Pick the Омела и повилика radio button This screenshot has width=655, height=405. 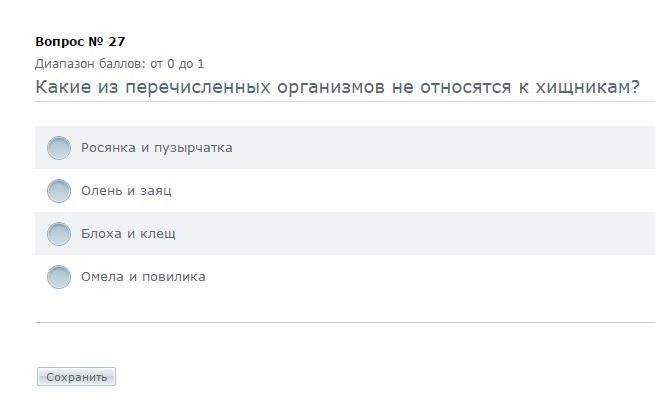coord(59,277)
